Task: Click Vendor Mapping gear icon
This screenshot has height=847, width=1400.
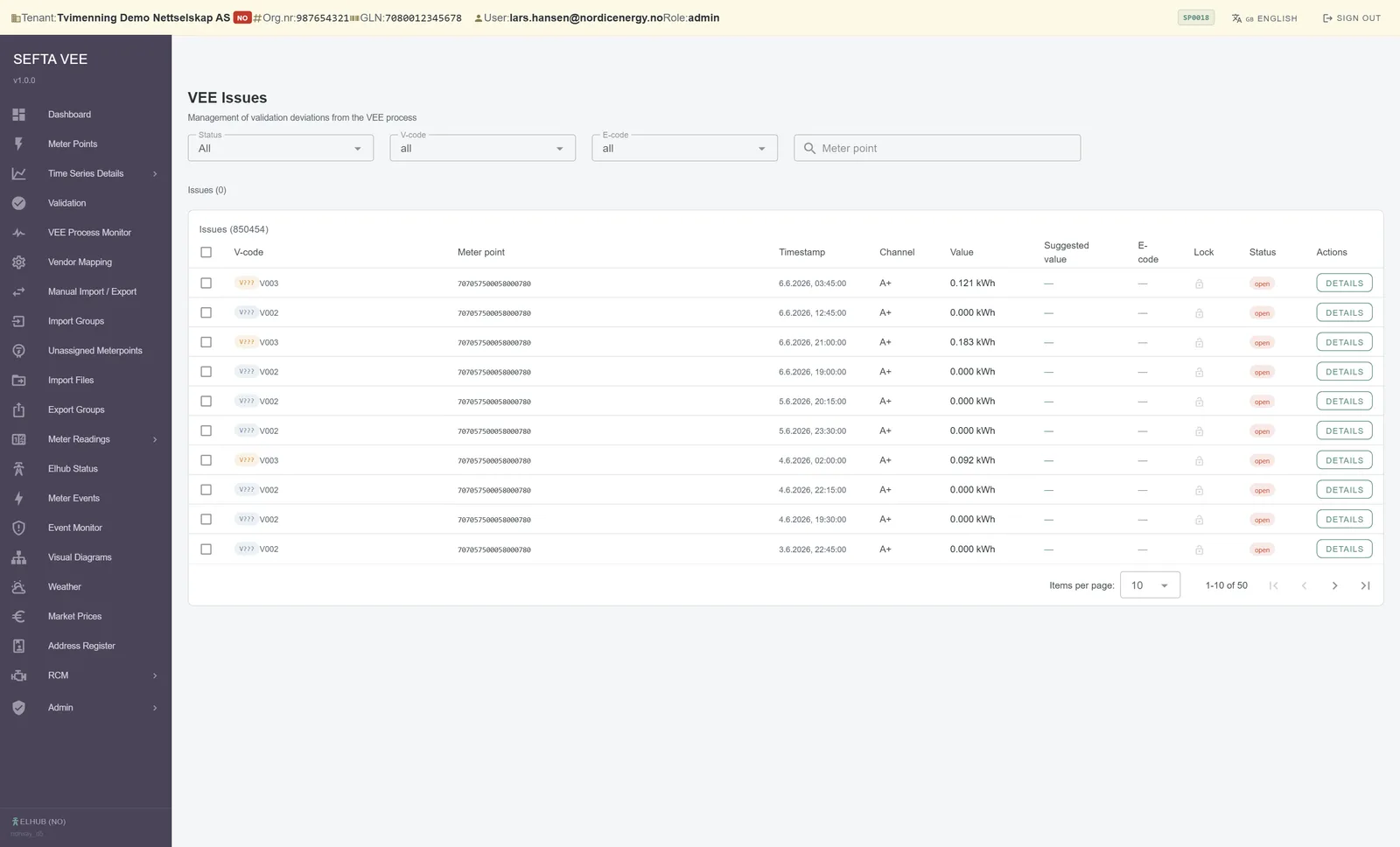Action: [x=18, y=262]
